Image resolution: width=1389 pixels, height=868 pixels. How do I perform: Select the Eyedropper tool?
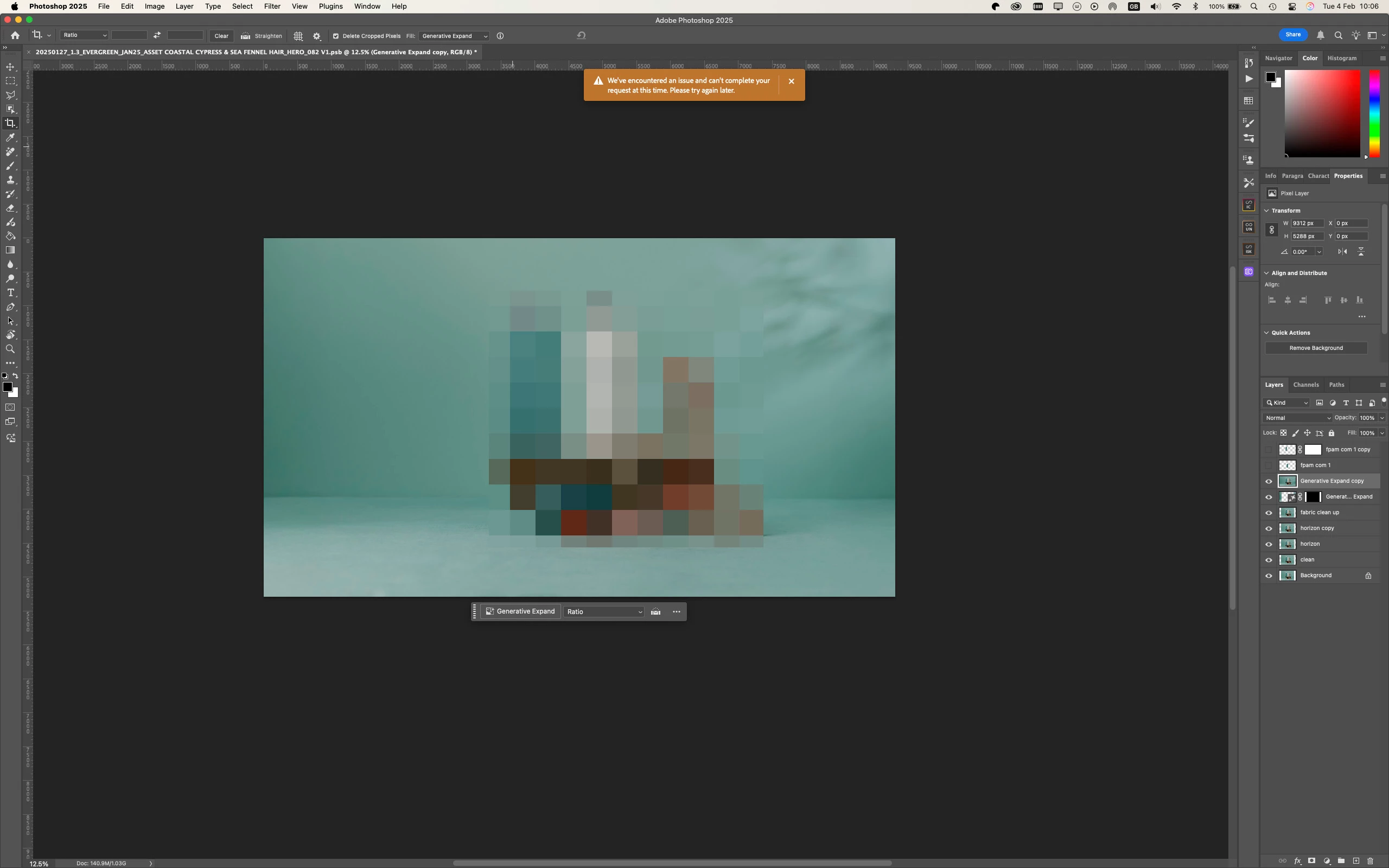(10, 138)
